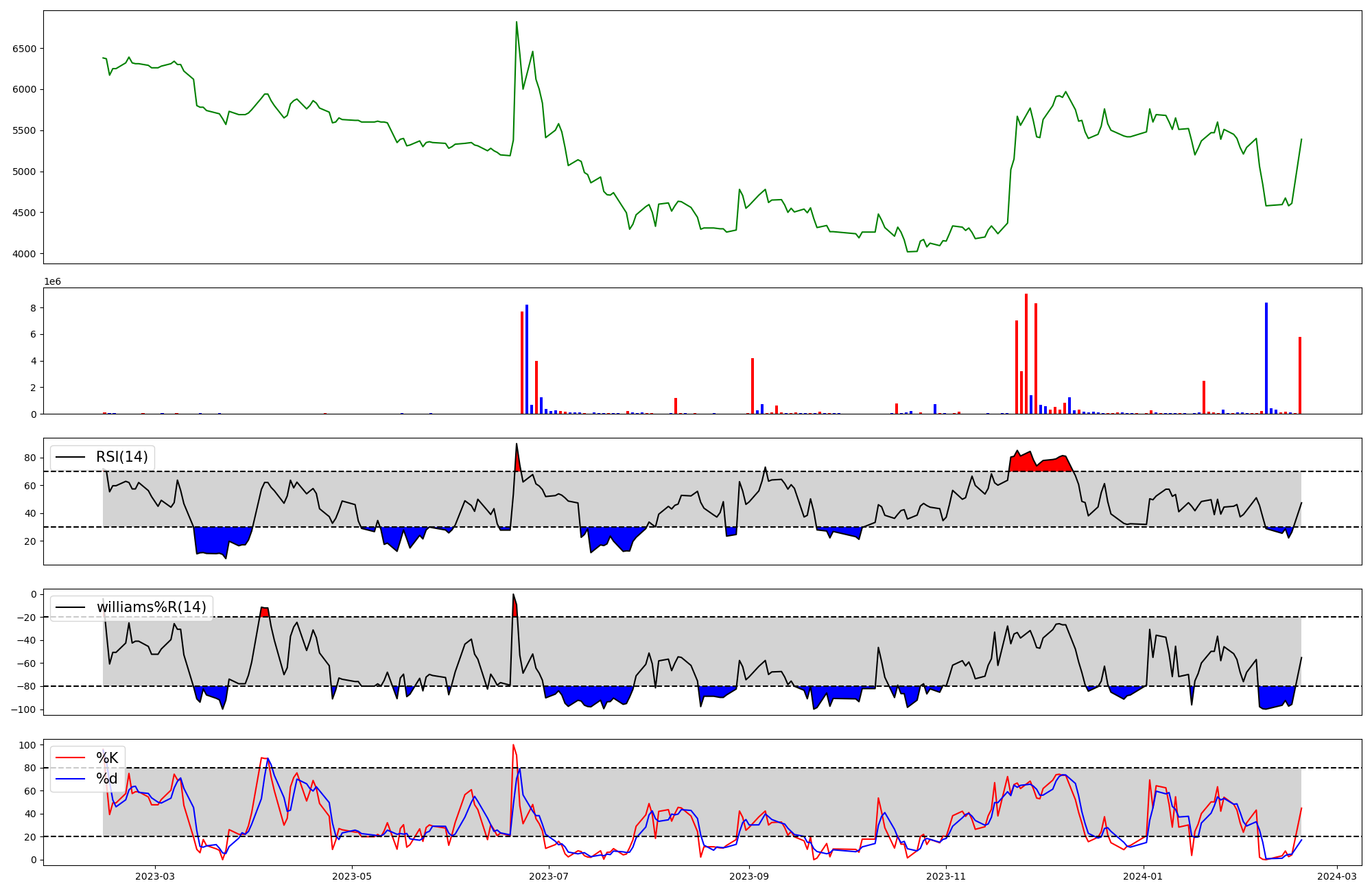Click the 2023-11 x-axis date label
The height and width of the screenshot is (892, 1372).
[x=946, y=876]
